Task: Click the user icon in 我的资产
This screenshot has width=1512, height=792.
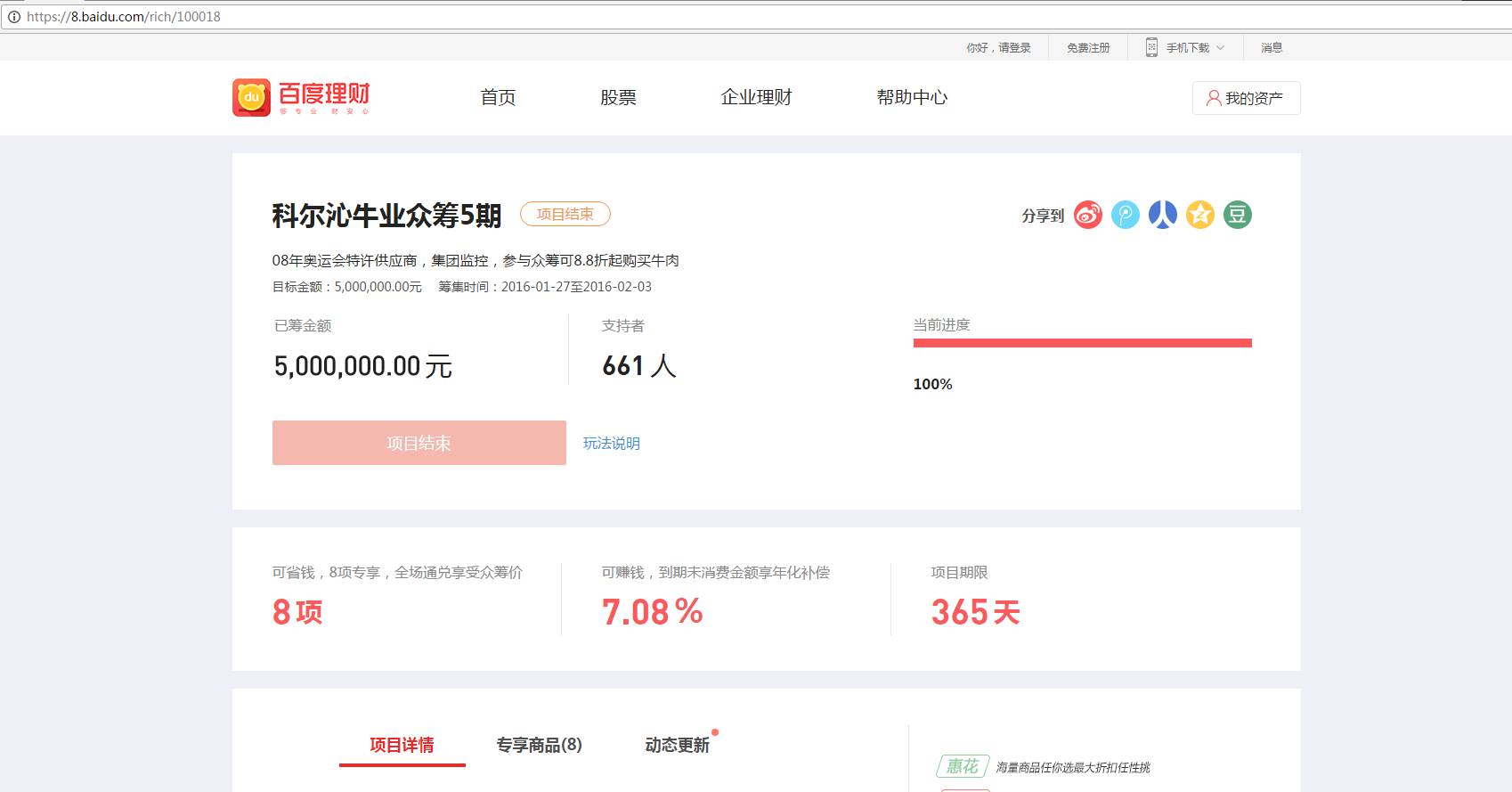Action: 1213,98
